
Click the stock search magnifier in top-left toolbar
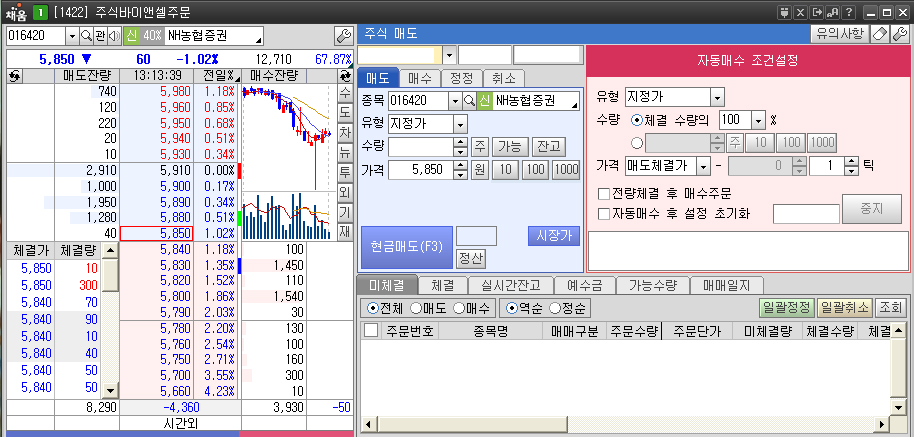(x=86, y=36)
